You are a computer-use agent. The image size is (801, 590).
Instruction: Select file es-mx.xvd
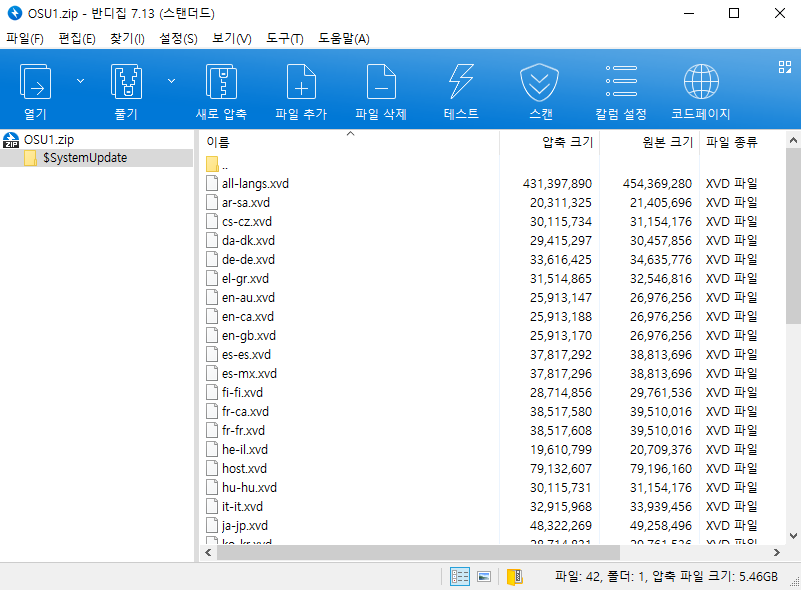[249, 374]
